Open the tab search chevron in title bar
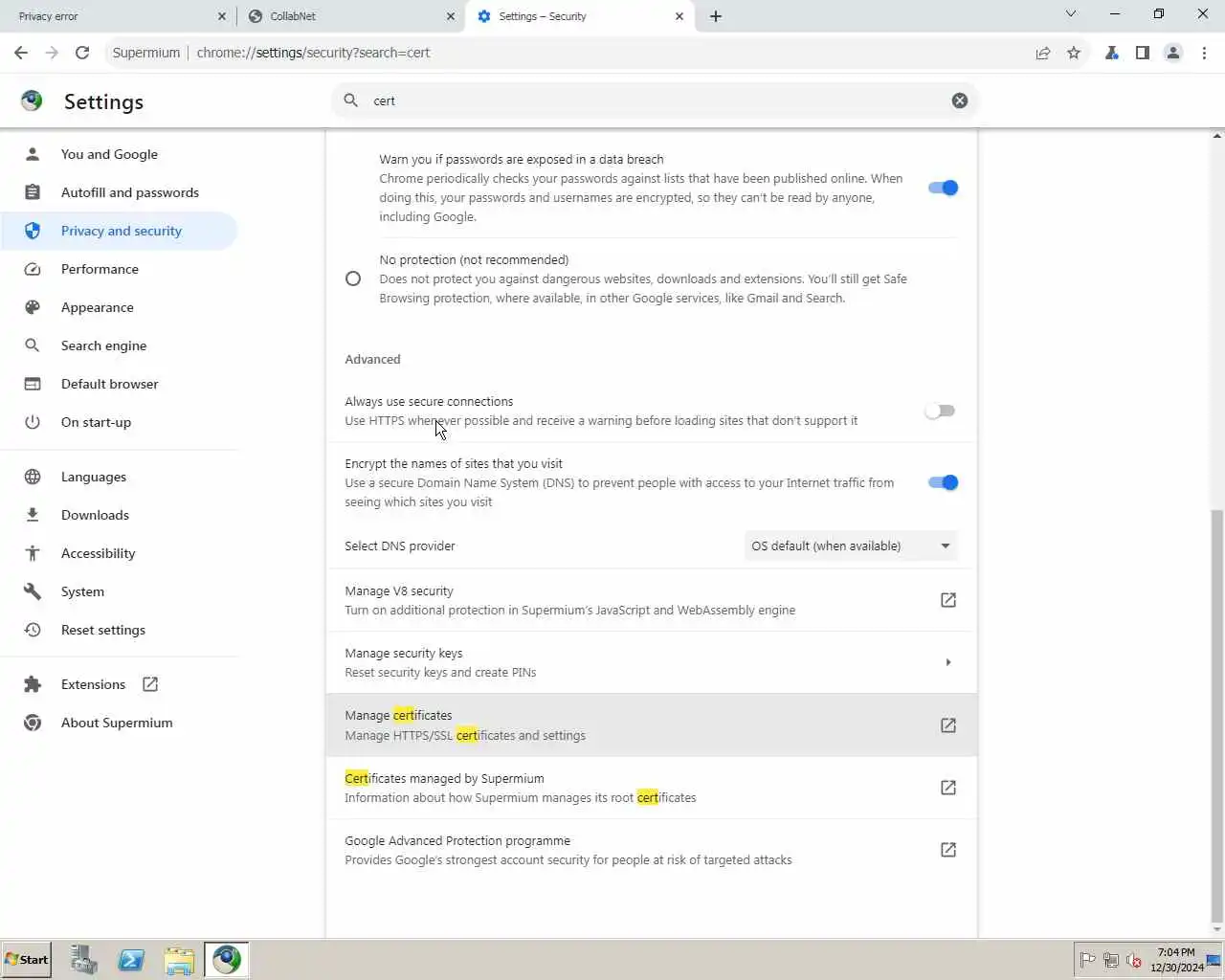This screenshot has width=1225, height=980. click(x=1071, y=14)
